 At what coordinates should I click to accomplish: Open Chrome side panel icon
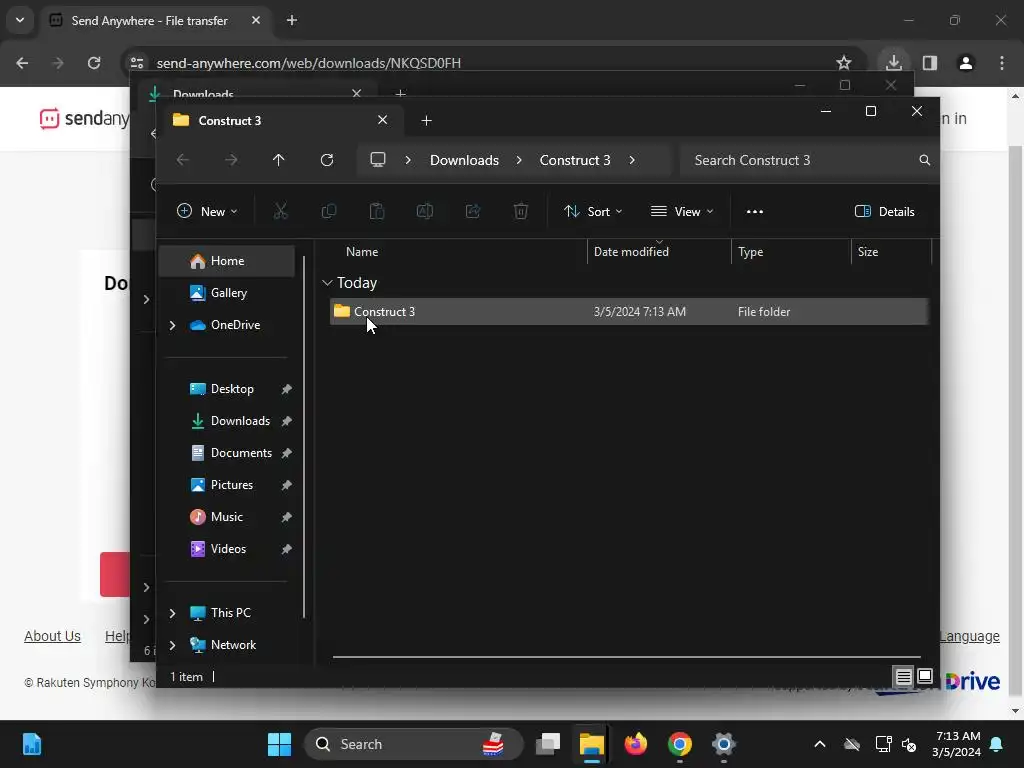point(929,63)
